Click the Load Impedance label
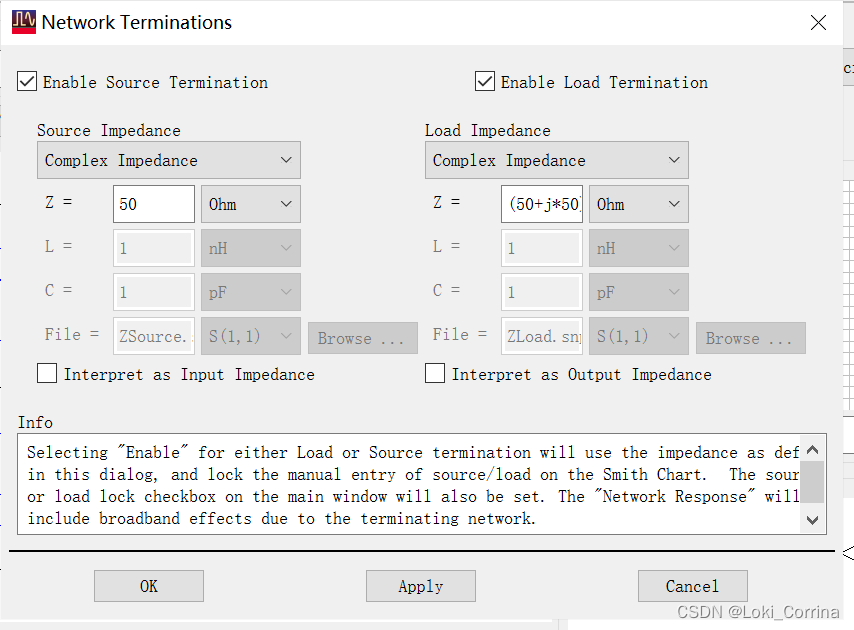 click(x=487, y=131)
